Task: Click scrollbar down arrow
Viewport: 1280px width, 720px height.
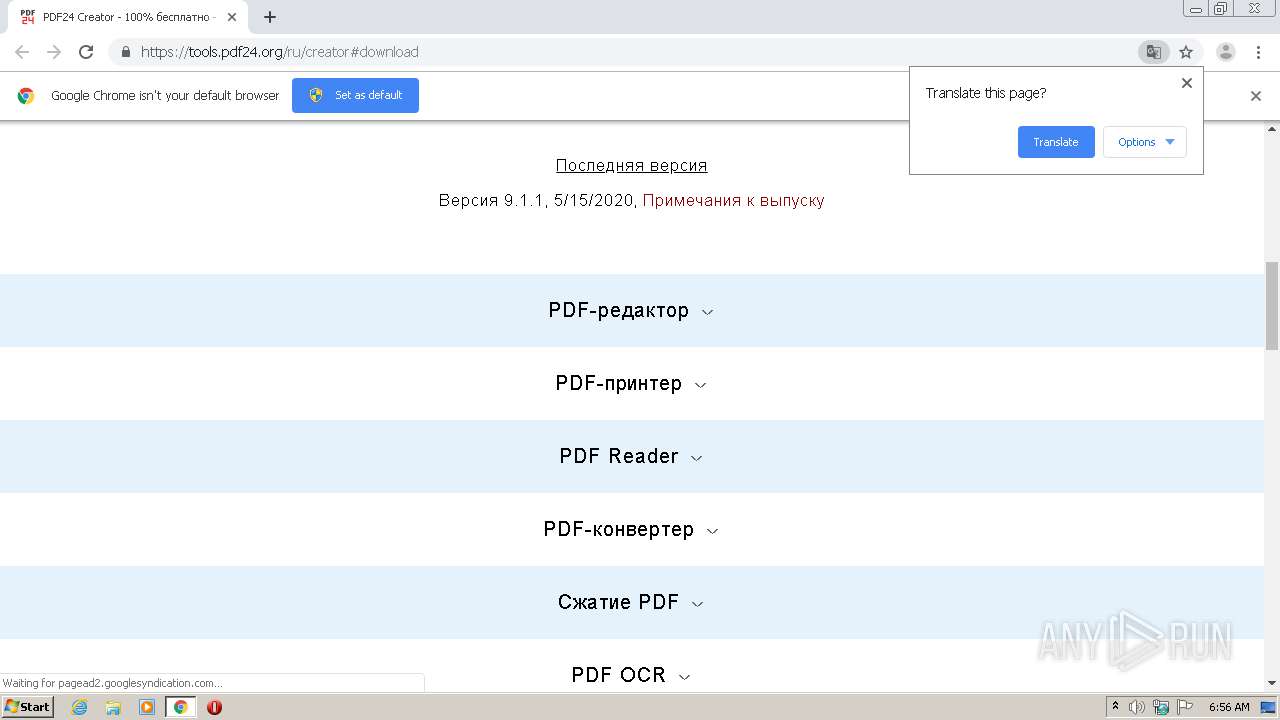Action: (1272, 683)
